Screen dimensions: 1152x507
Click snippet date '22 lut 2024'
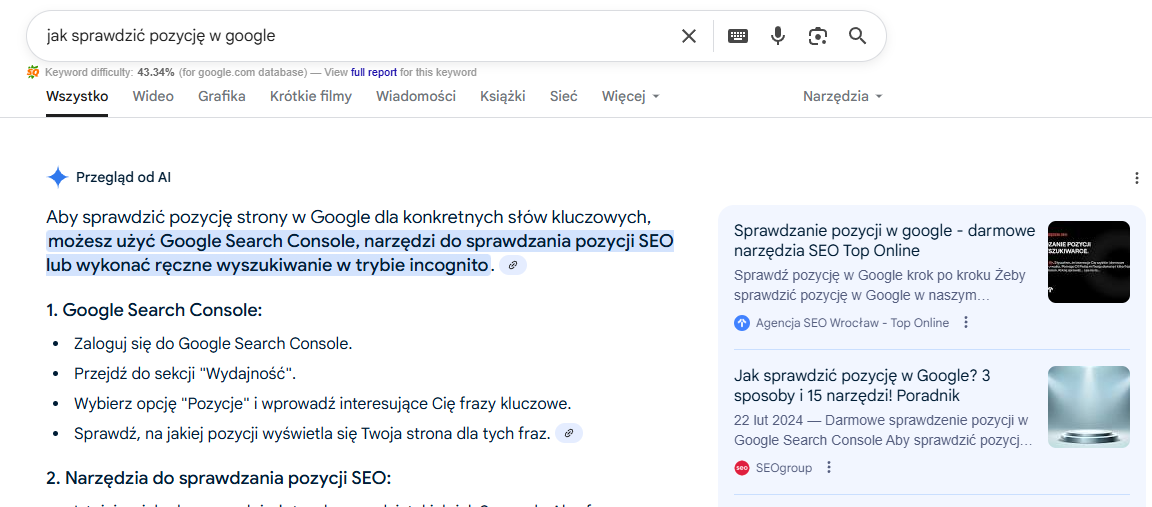coord(768,421)
